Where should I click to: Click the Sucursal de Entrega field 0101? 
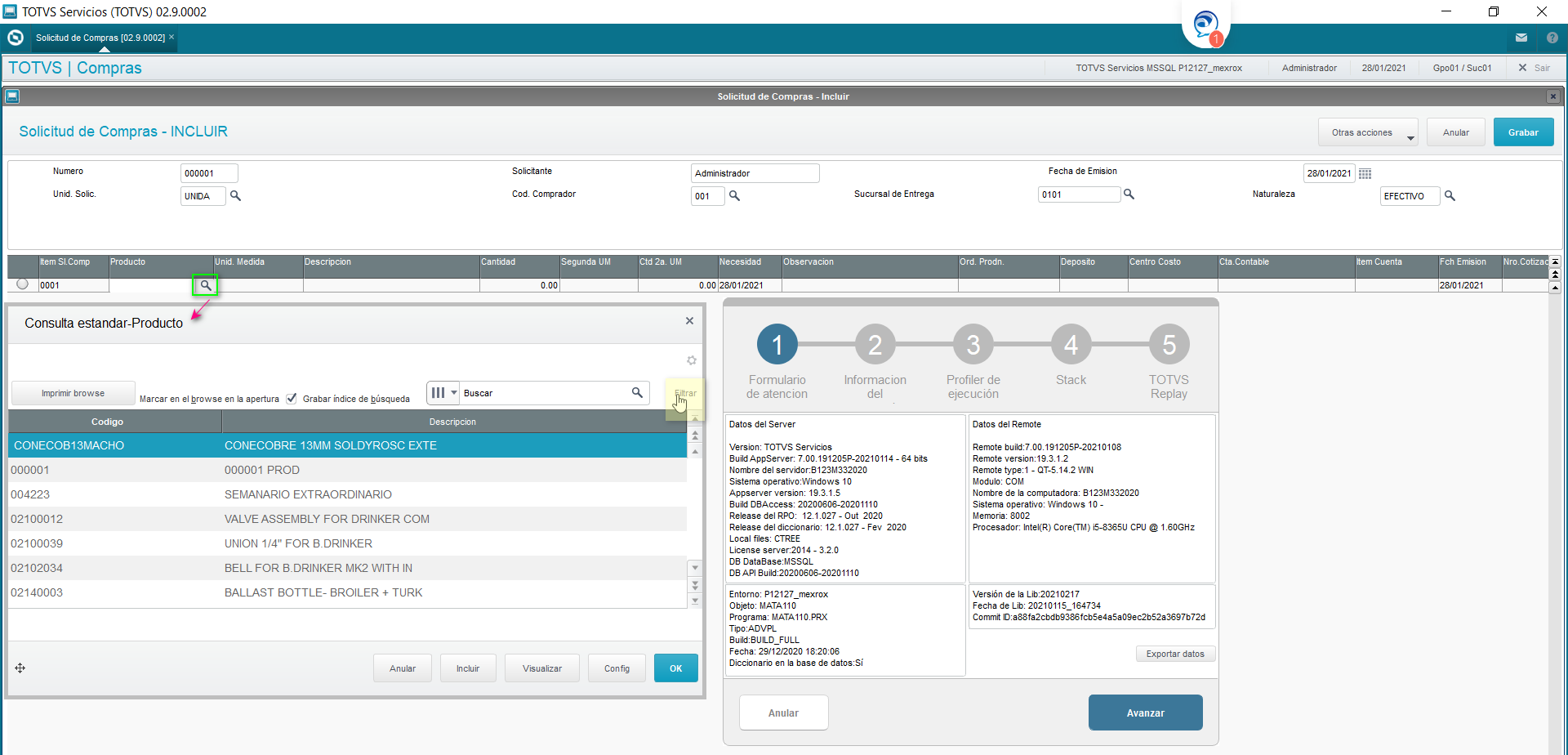pyautogui.click(x=1079, y=194)
